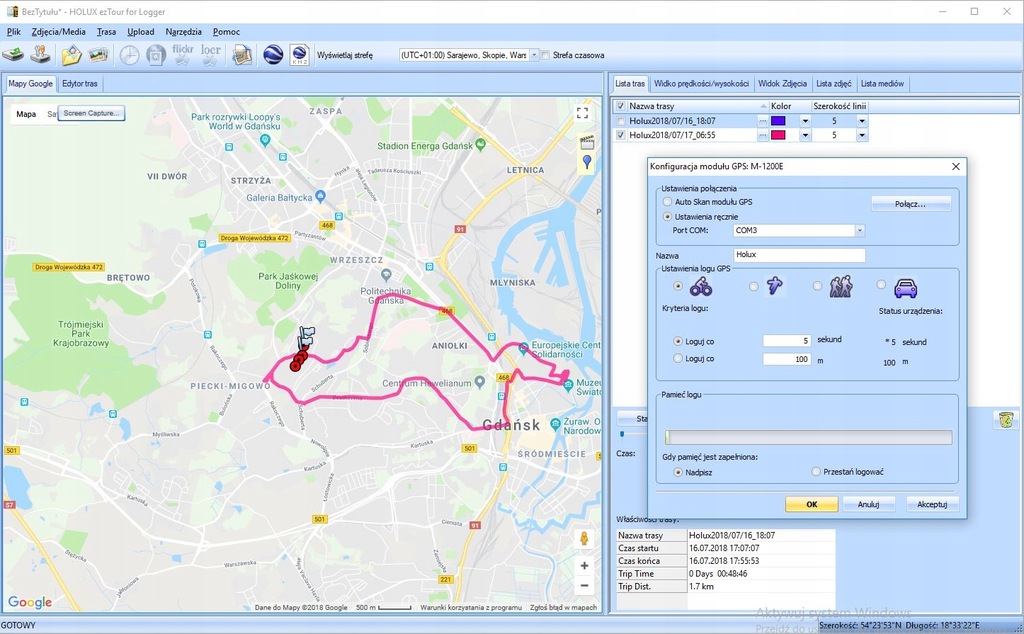This screenshot has width=1024, height=634.
Task: Click the flag marker on the map track
Action: pyautogui.click(x=306, y=336)
